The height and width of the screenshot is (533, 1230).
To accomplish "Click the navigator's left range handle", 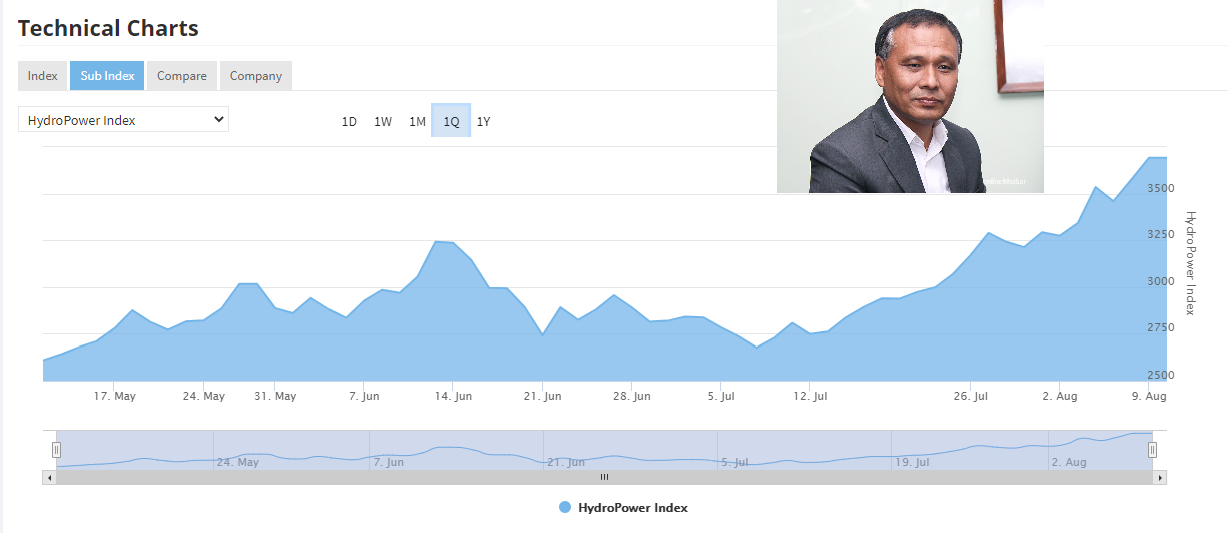I will pyautogui.click(x=56, y=450).
